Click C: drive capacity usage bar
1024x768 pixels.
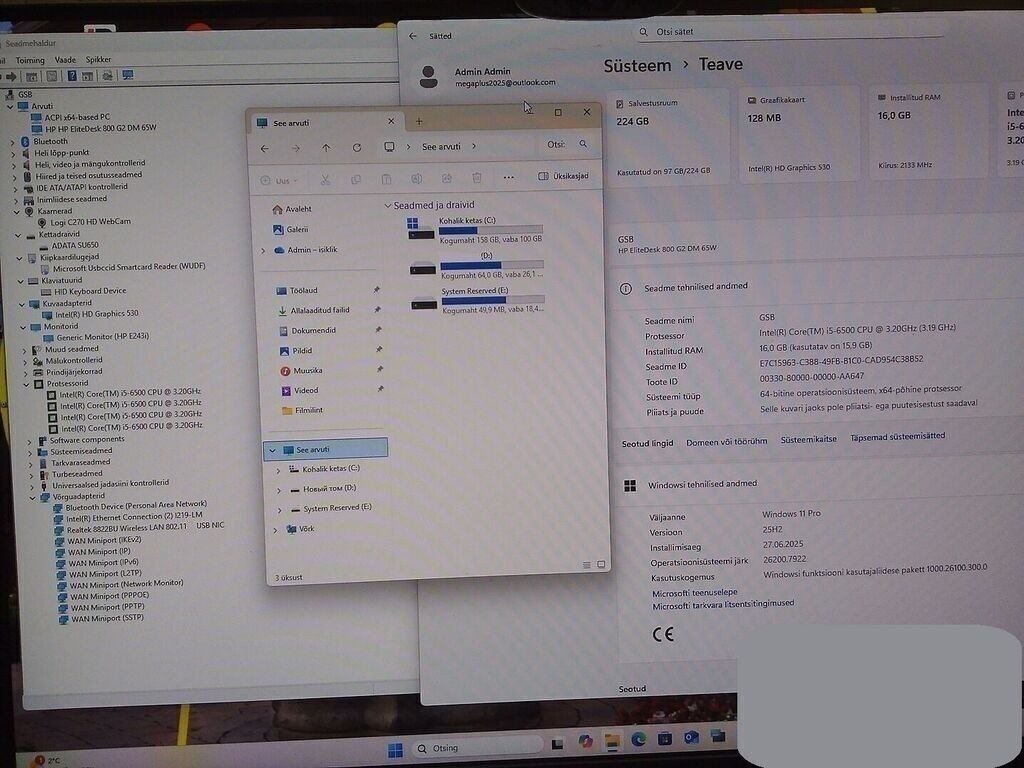pyautogui.click(x=490, y=230)
